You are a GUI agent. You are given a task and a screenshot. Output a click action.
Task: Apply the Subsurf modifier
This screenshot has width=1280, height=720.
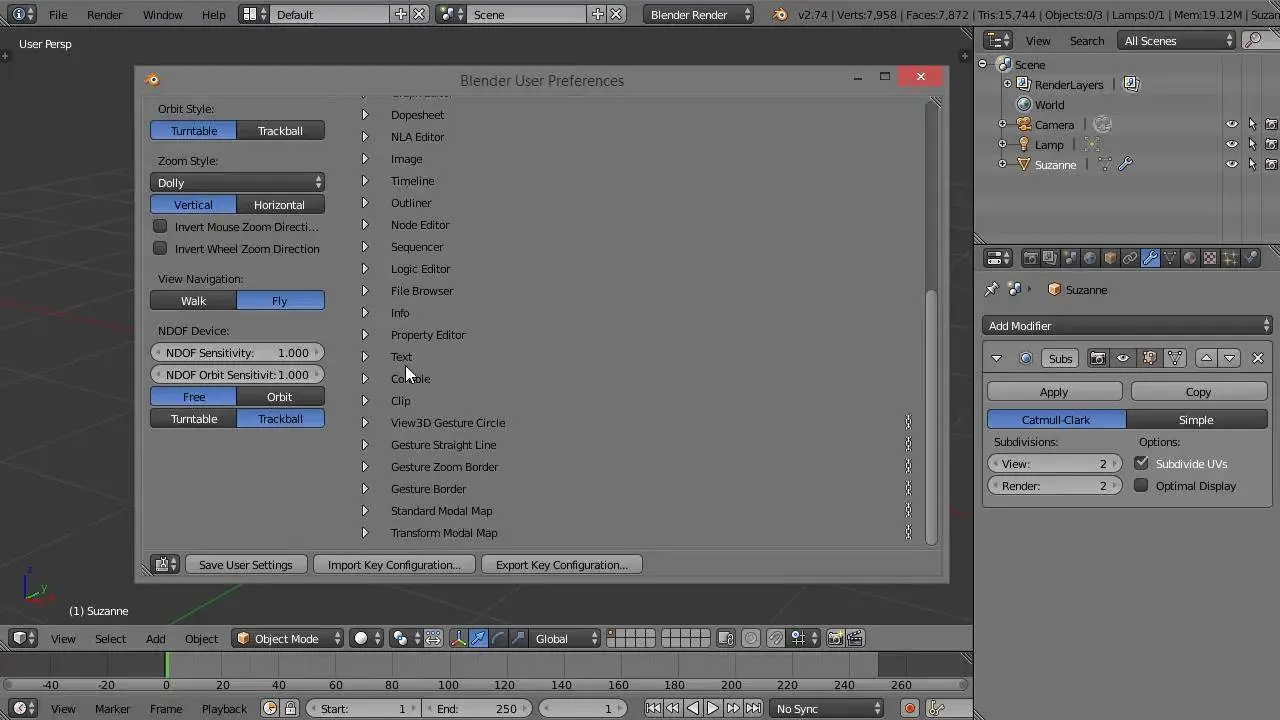(1054, 391)
